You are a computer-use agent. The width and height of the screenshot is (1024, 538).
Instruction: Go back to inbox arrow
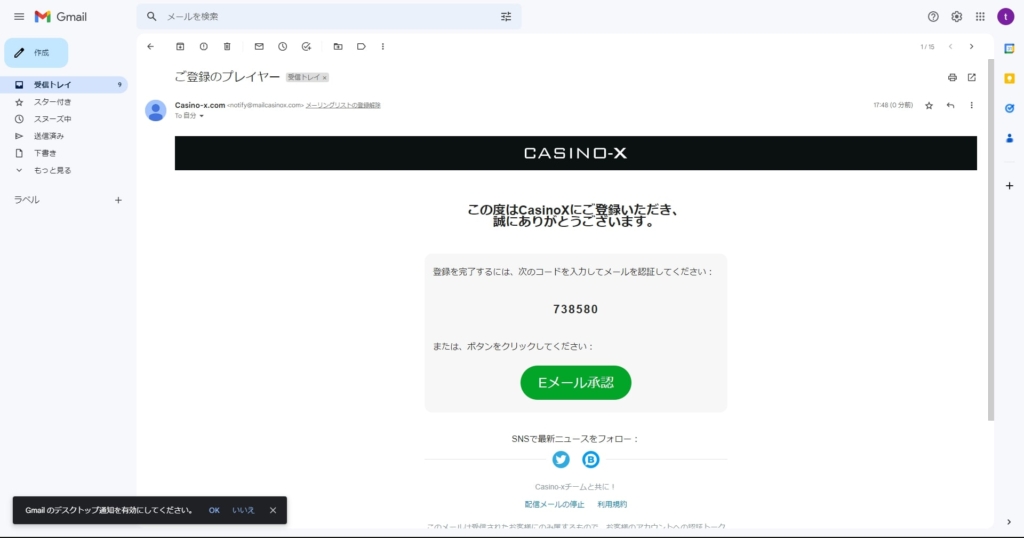tap(151, 47)
